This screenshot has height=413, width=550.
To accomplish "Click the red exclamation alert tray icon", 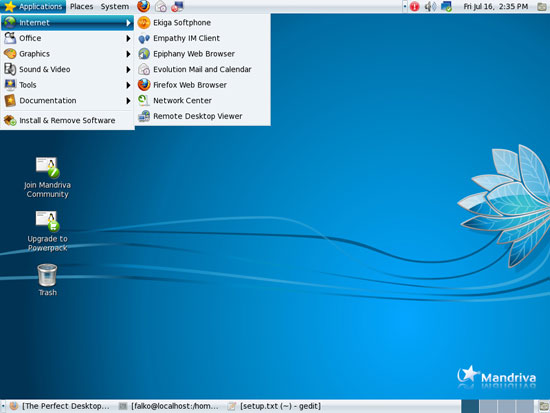I will tap(414, 6).
